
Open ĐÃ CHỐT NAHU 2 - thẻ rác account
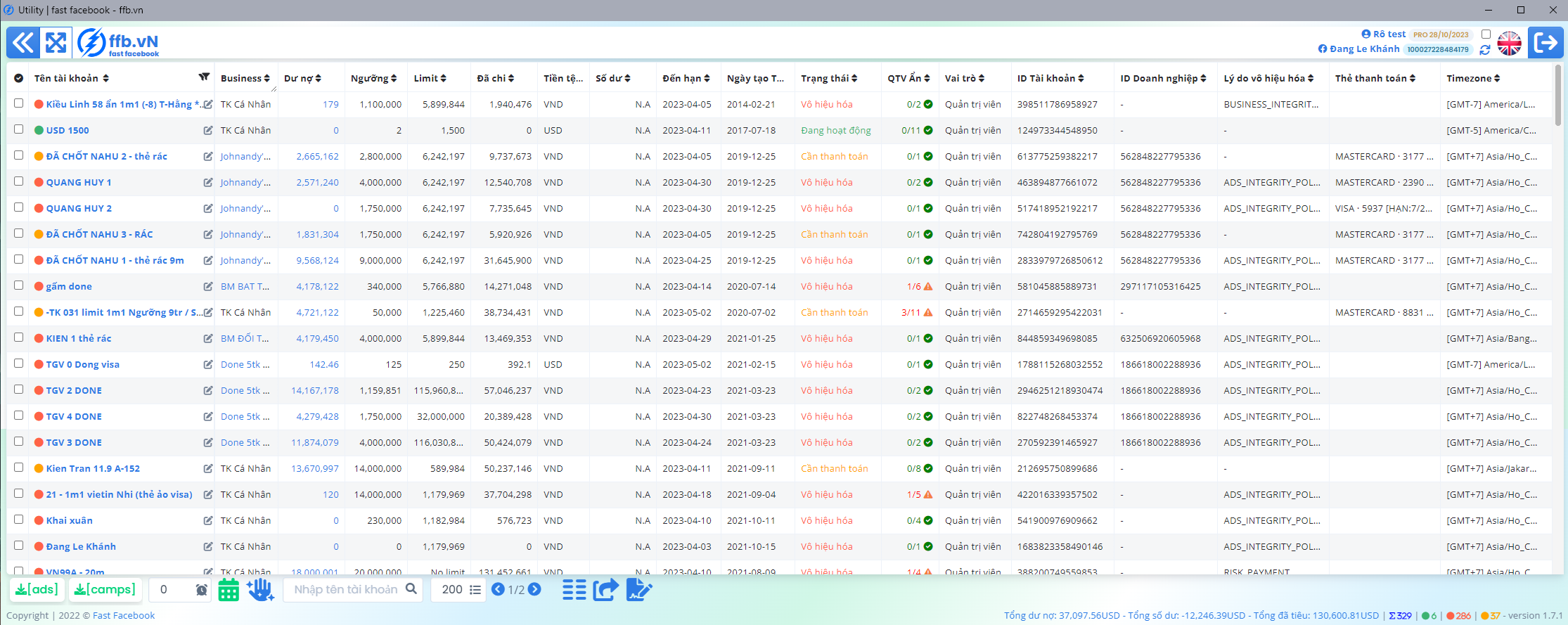click(107, 157)
